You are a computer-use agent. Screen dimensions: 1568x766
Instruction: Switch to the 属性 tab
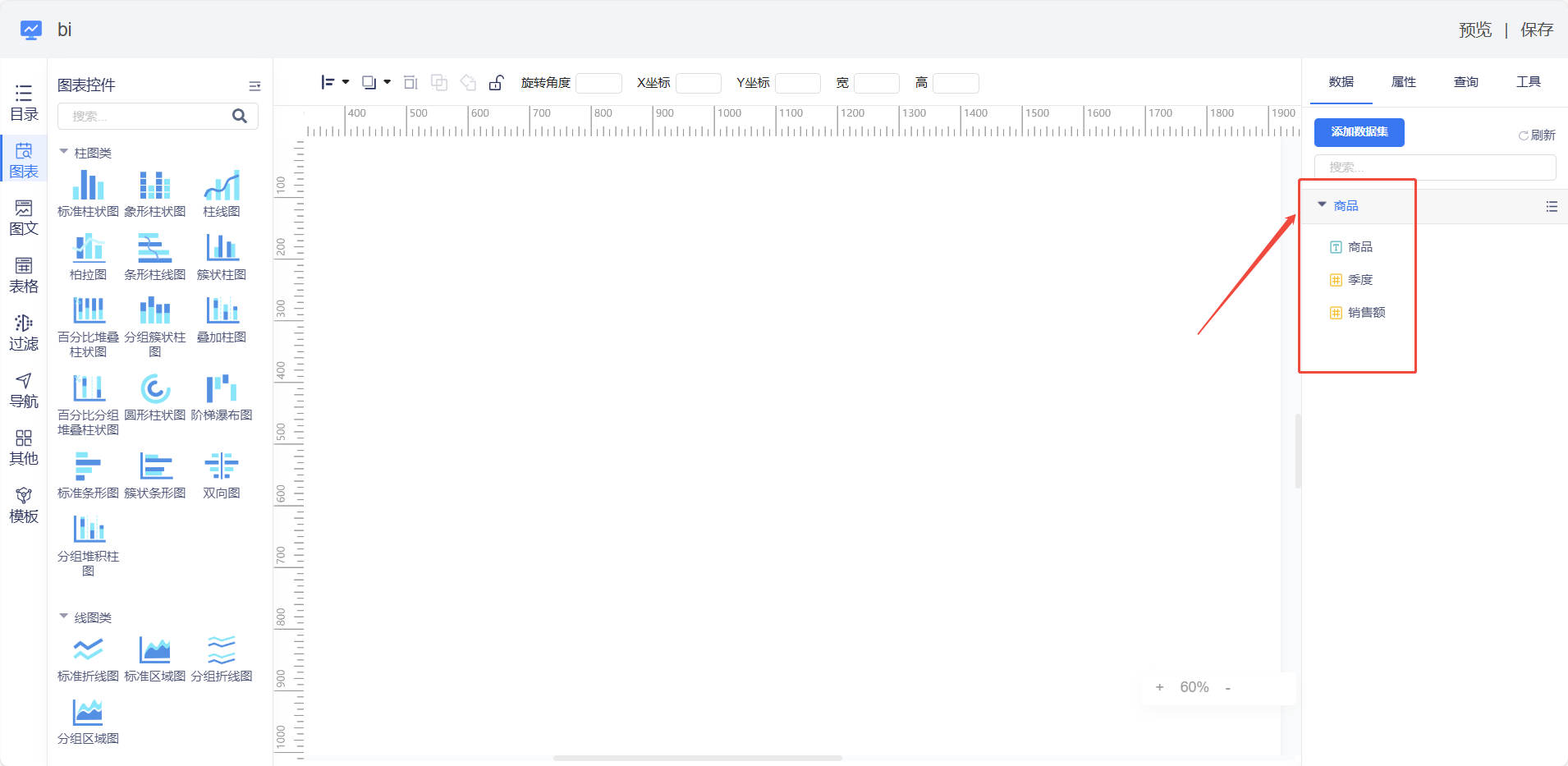pyautogui.click(x=1403, y=82)
